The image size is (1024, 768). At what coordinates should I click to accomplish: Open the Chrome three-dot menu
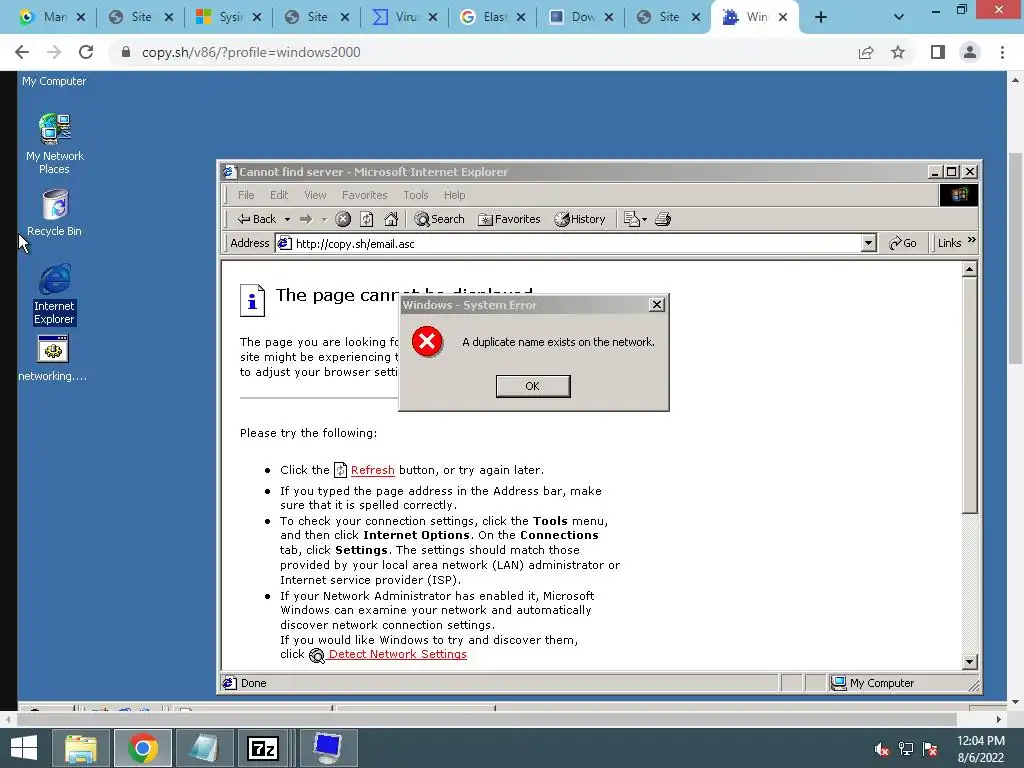[x=1002, y=52]
